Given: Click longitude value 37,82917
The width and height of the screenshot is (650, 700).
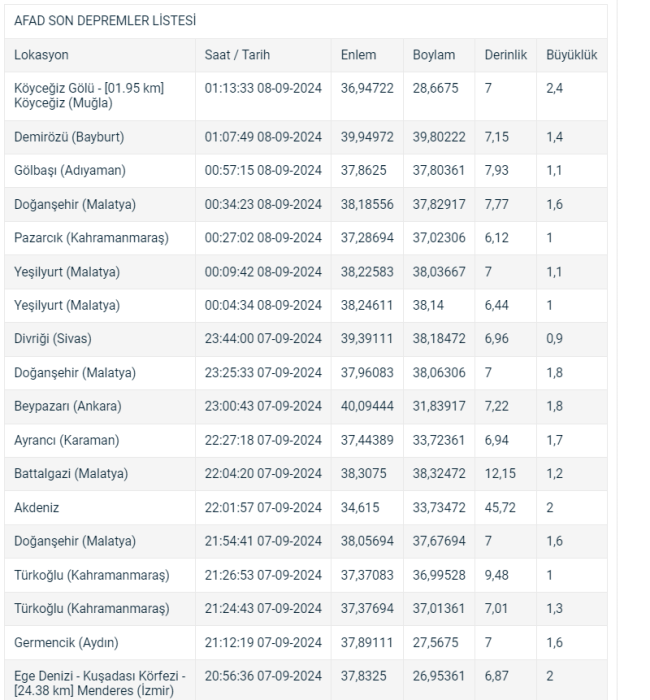Looking at the screenshot, I should [439, 204].
